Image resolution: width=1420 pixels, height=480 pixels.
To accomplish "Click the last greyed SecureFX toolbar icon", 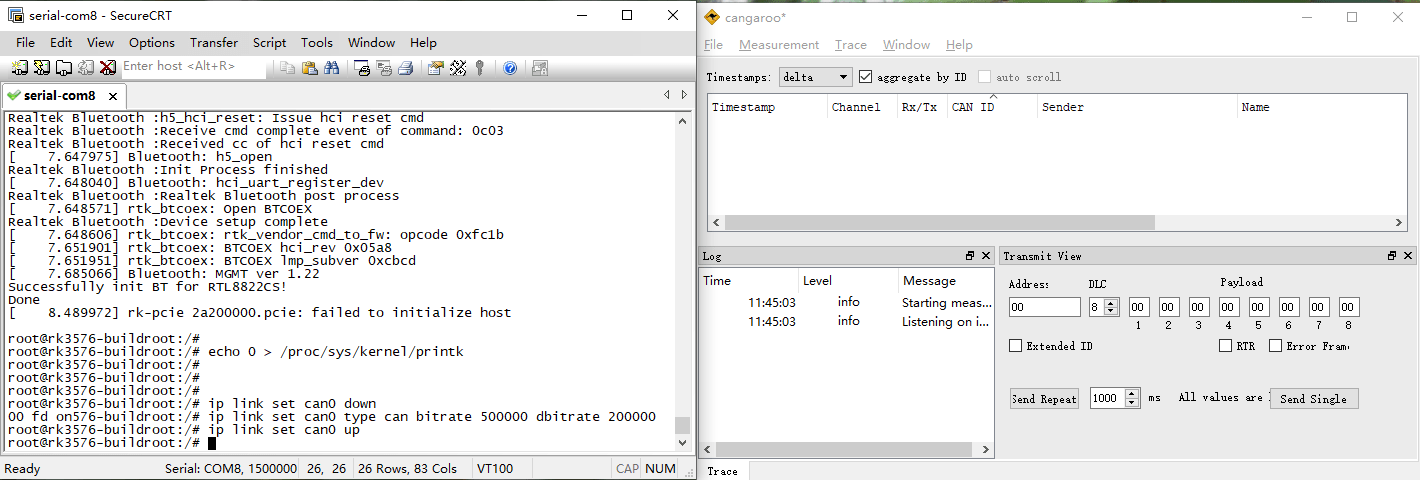I will [540, 68].
